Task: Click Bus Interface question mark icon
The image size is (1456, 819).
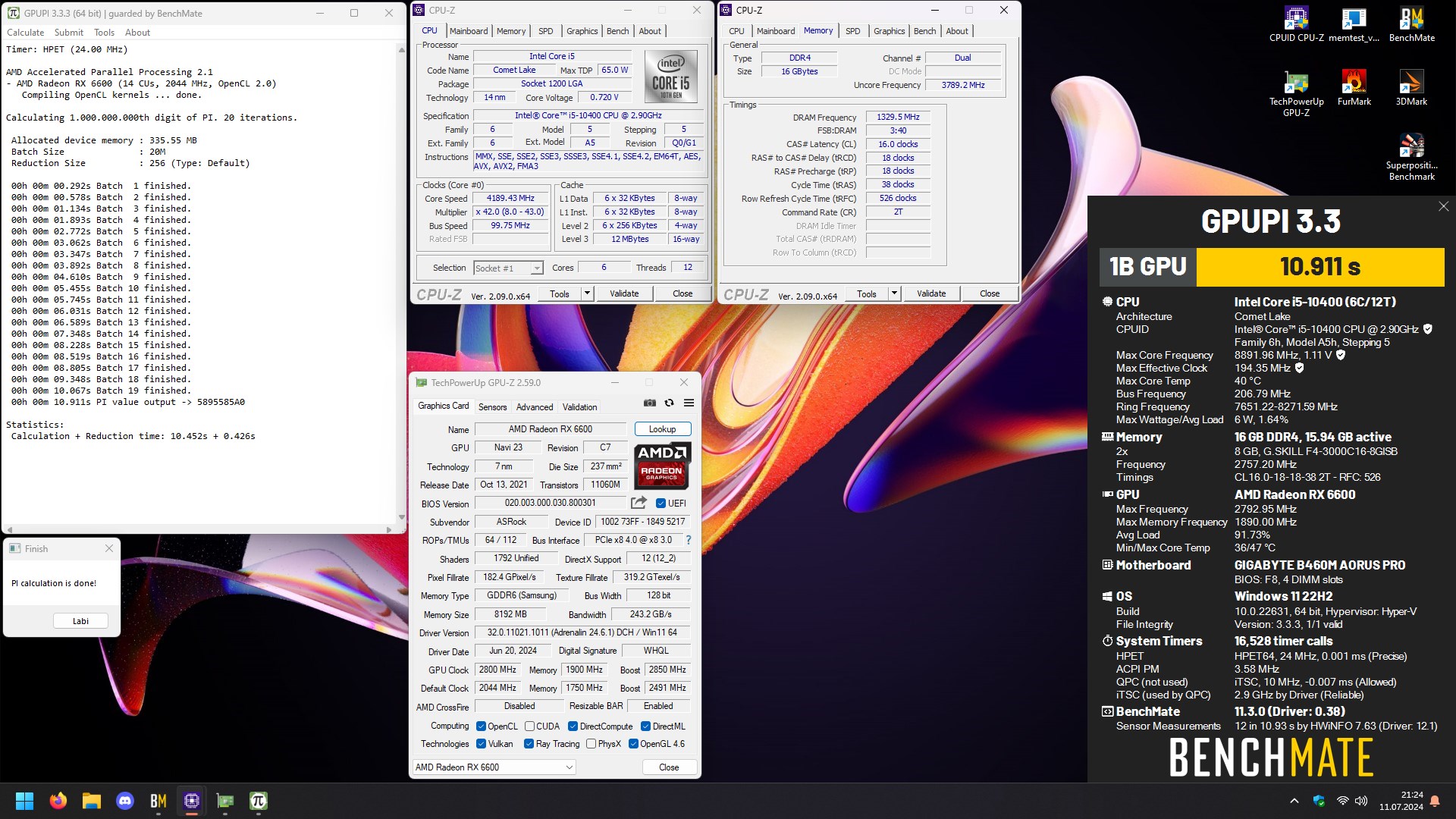Action: click(689, 540)
